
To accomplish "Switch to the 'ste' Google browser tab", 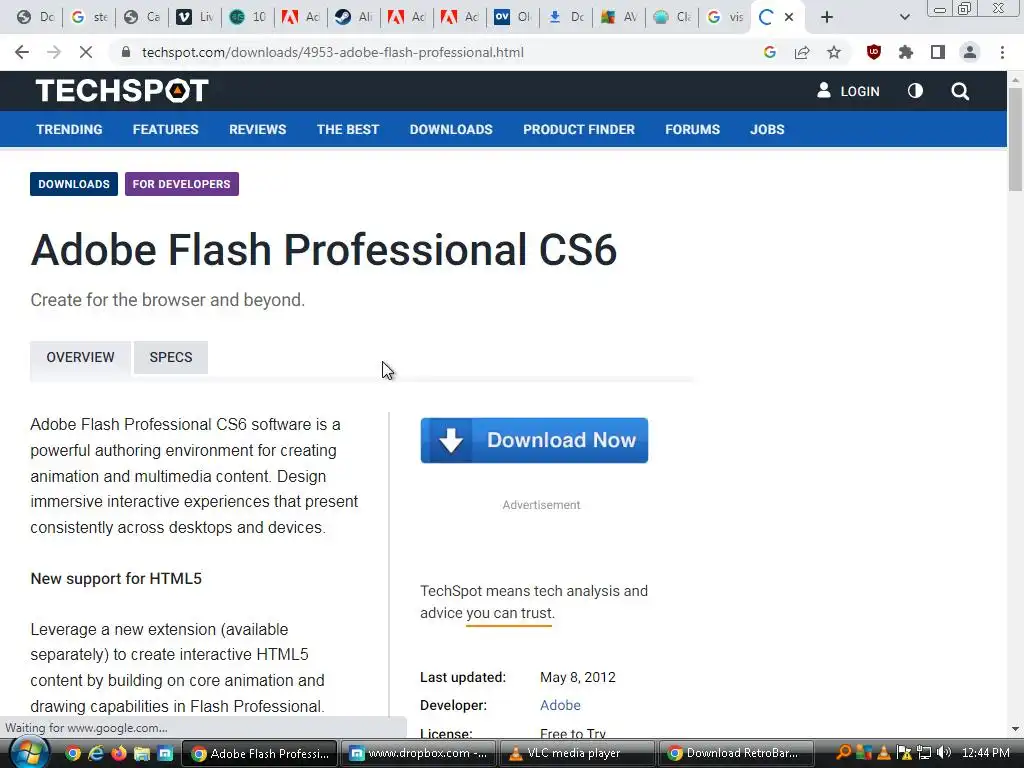I will (88, 17).
